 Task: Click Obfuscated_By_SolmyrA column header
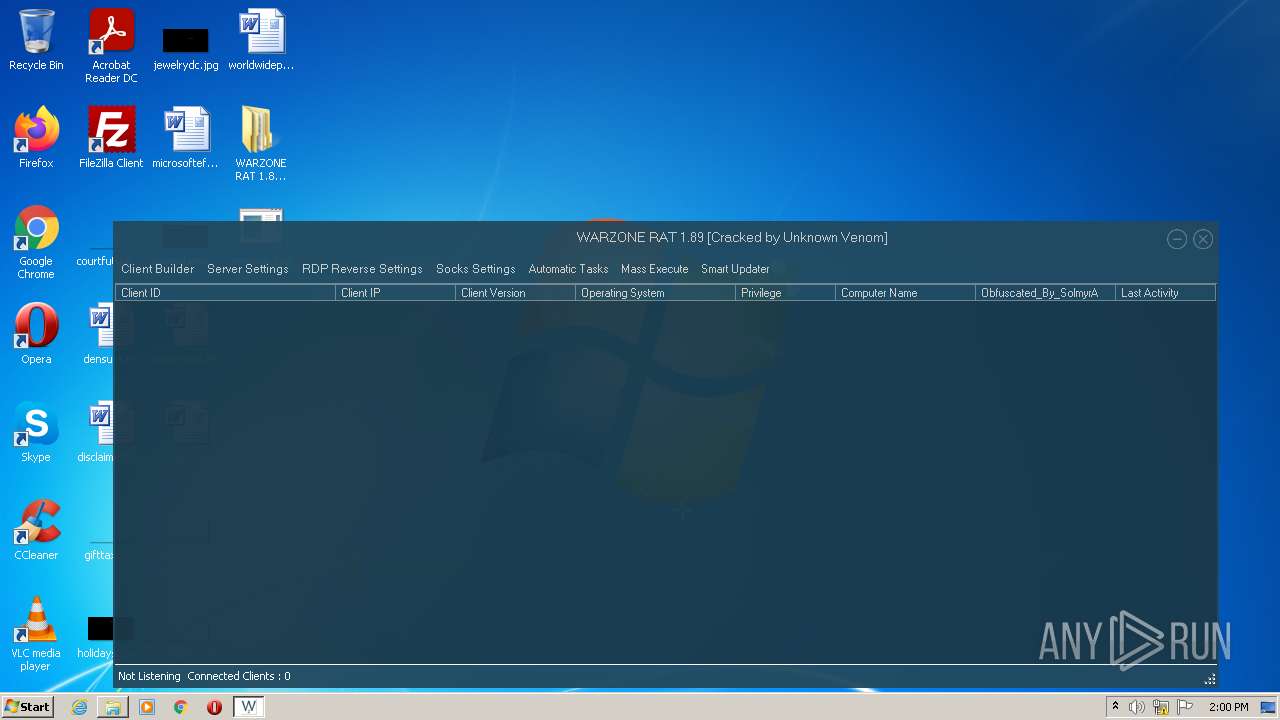click(x=1046, y=293)
